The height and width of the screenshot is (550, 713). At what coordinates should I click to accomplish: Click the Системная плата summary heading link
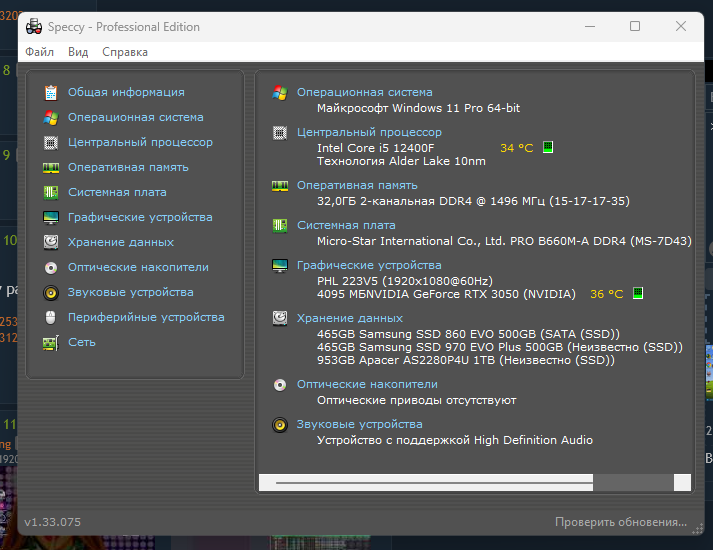coord(346,225)
